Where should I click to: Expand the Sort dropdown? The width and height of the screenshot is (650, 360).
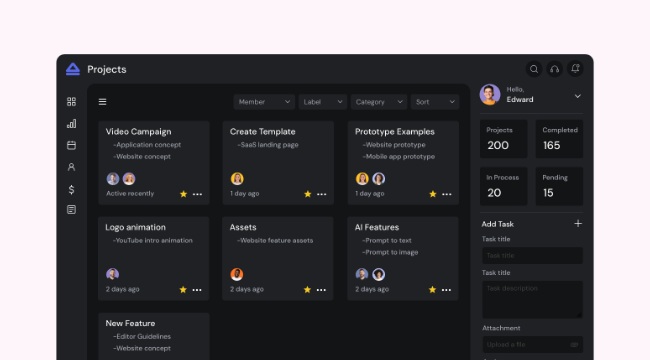[435, 102]
